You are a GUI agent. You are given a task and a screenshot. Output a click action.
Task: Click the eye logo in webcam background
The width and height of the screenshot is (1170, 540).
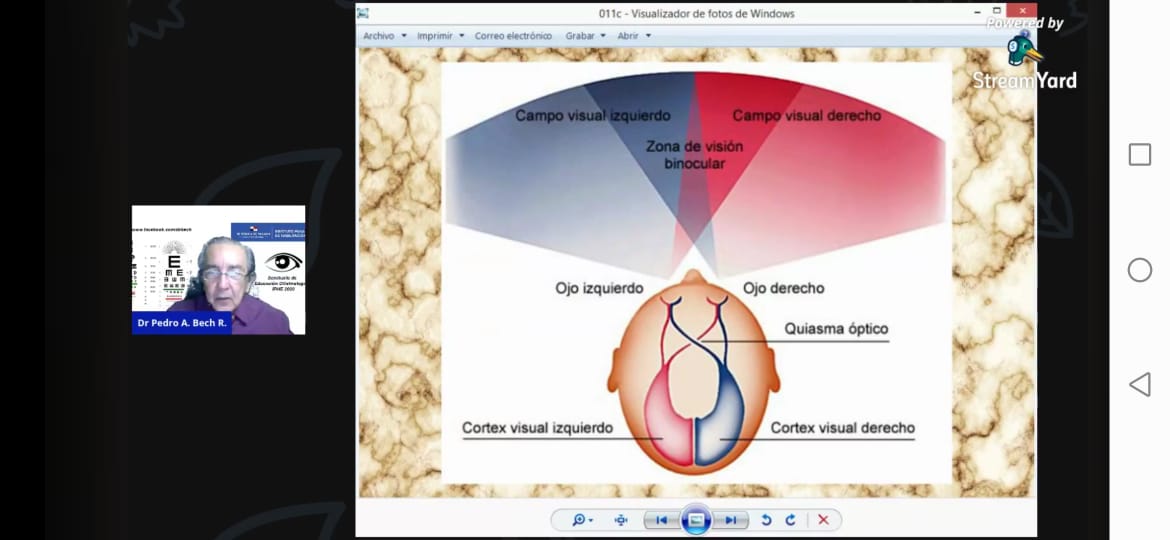284,263
